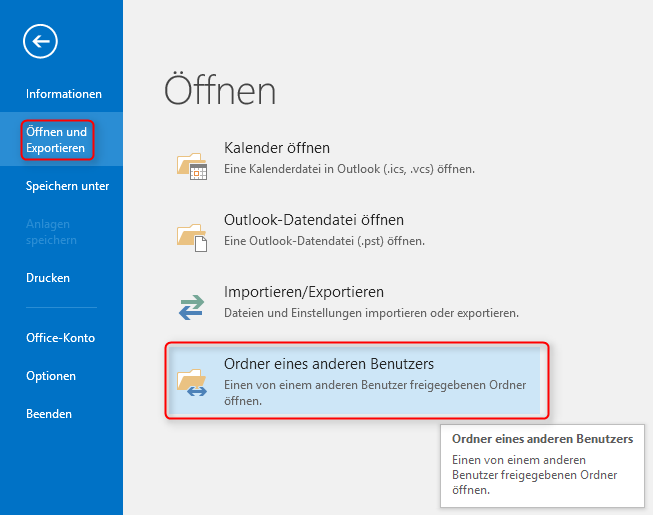Image resolution: width=653 pixels, height=515 pixels.
Task: Click text 'Eine Outlook-Datendatei (.pst) öffnen.'
Action: pos(324,241)
